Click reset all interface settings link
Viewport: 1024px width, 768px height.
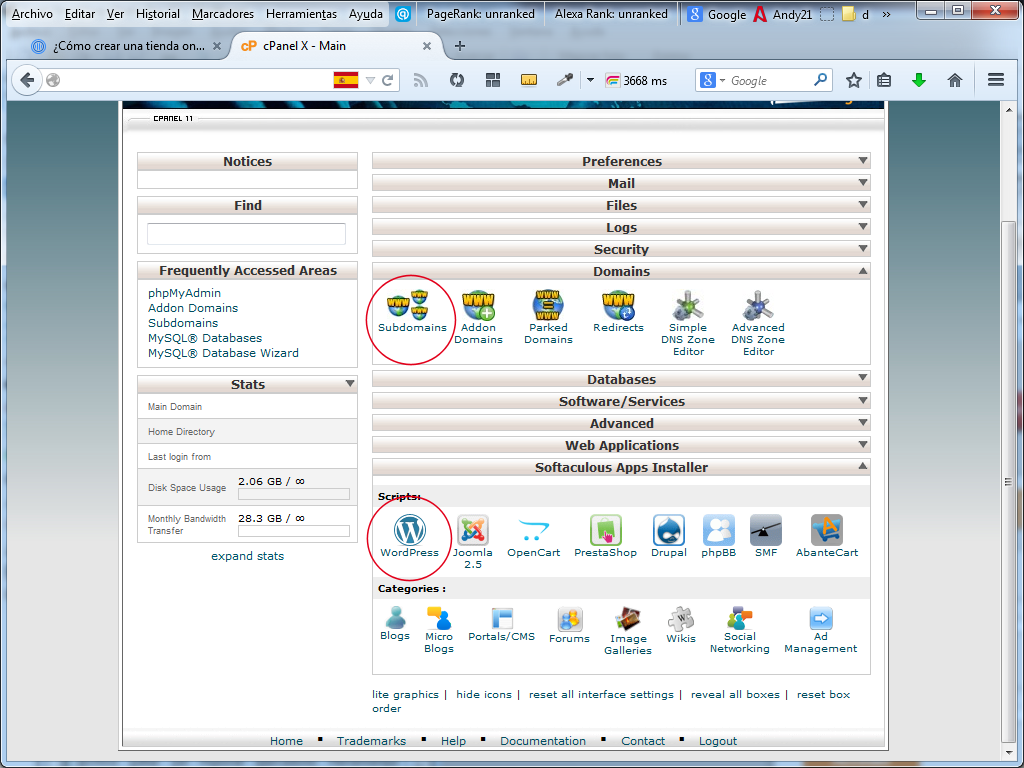click(601, 695)
